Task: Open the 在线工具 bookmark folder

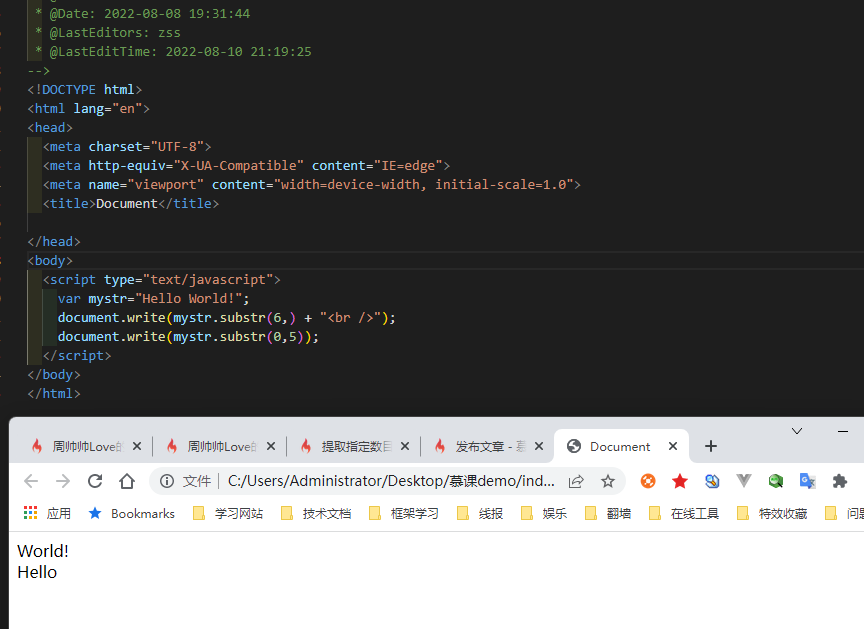Action: 684,513
